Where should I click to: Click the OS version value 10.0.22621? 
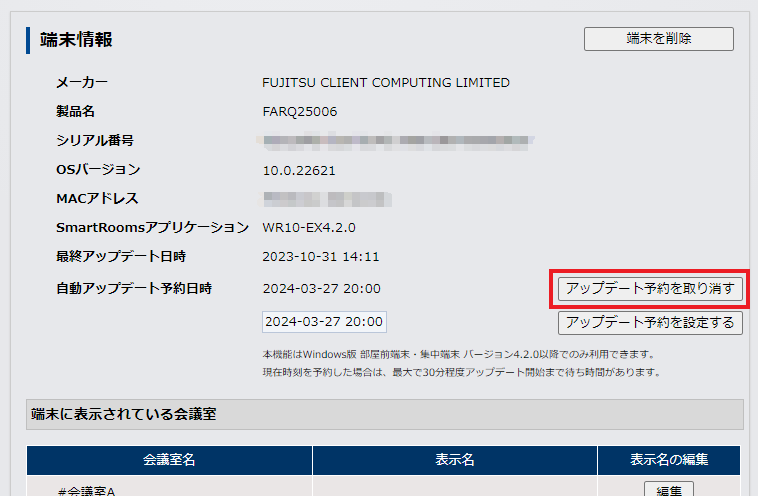click(x=300, y=170)
